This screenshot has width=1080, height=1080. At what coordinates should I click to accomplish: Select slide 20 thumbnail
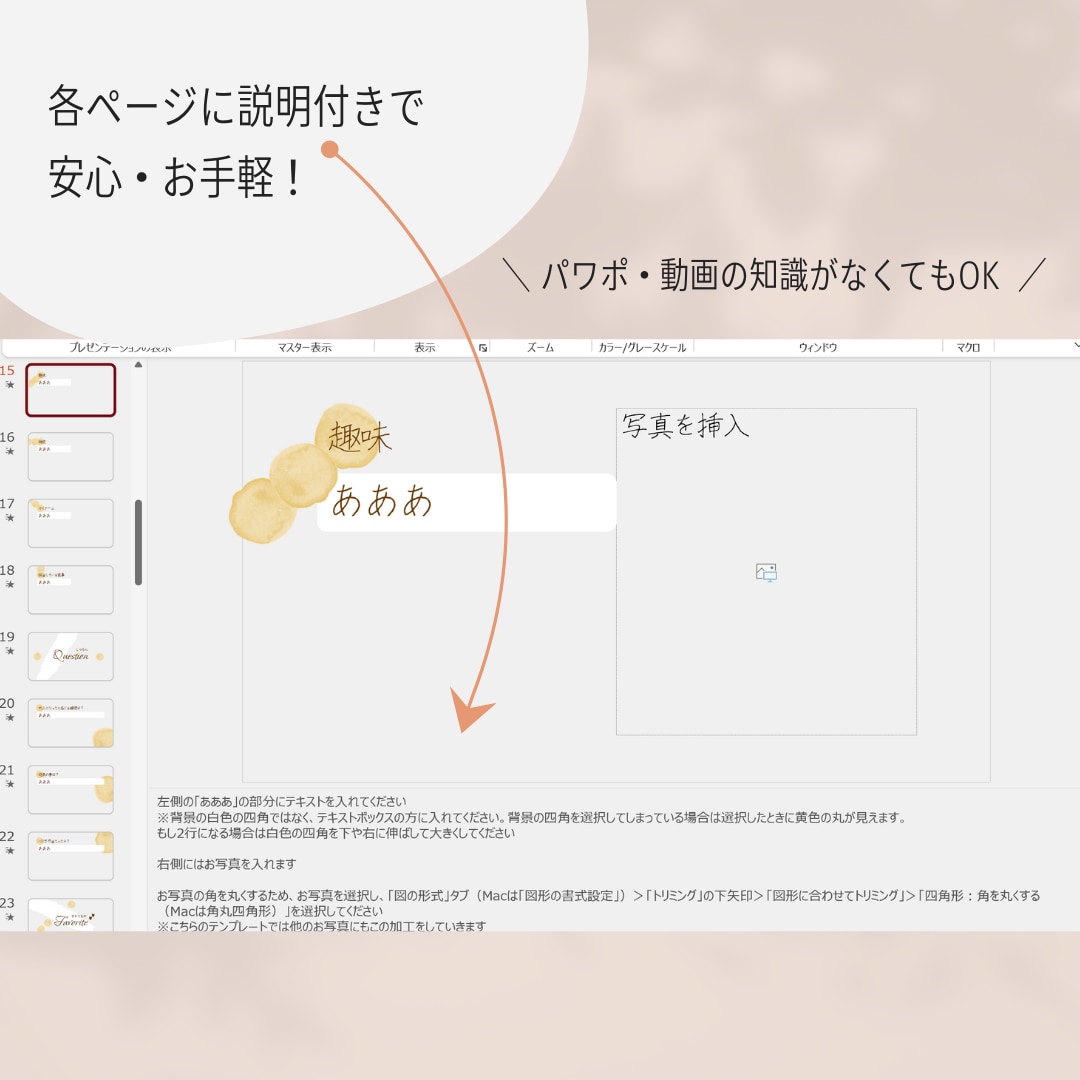pyautogui.click(x=70, y=723)
